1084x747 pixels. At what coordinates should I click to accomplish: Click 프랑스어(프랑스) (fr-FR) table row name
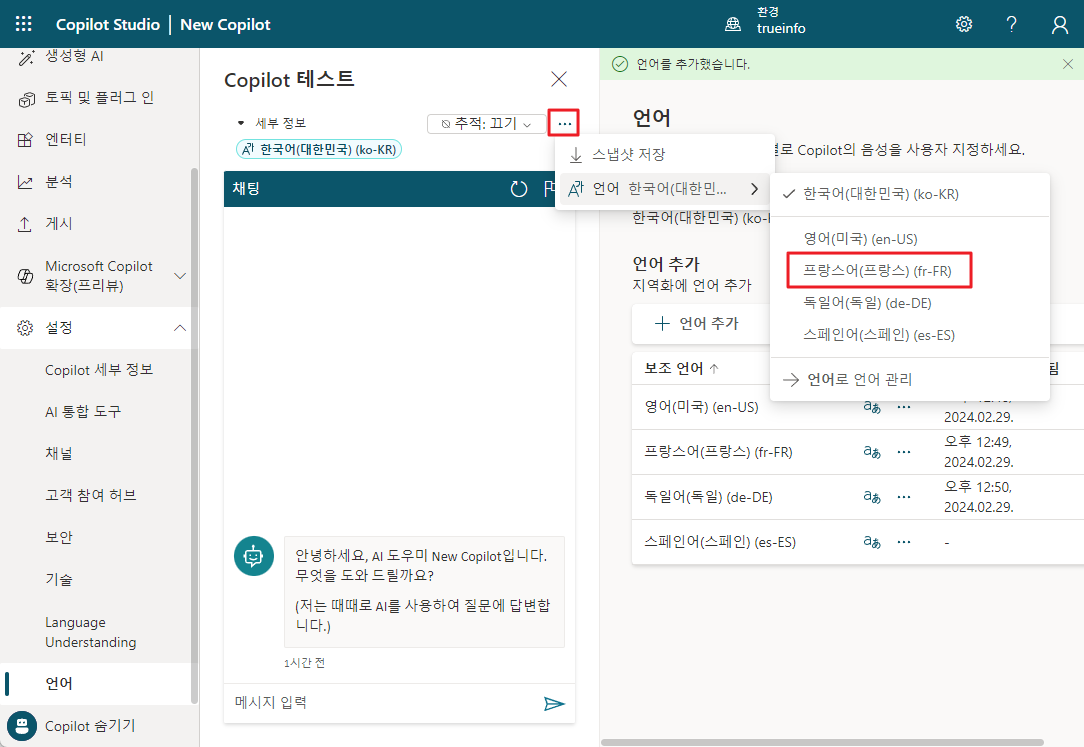[x=718, y=452]
